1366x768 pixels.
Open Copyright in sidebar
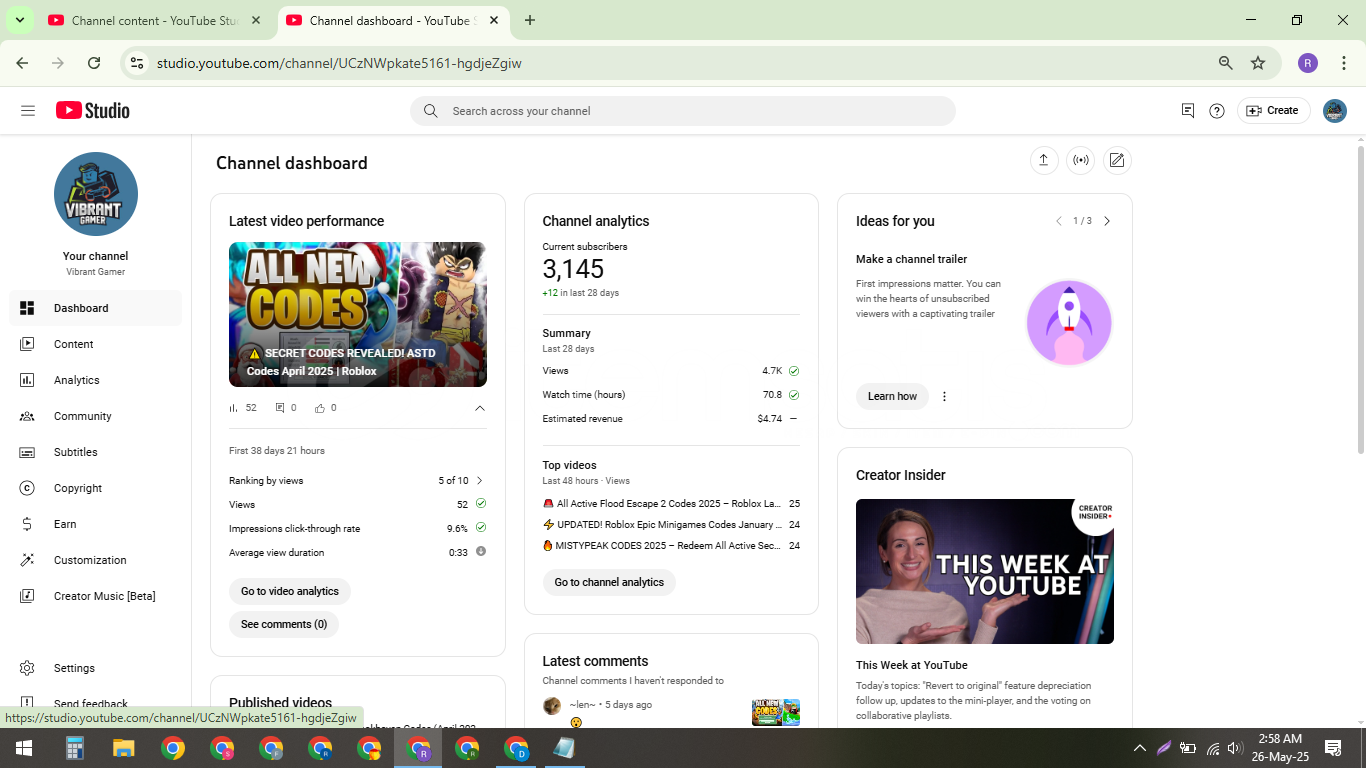96,488
